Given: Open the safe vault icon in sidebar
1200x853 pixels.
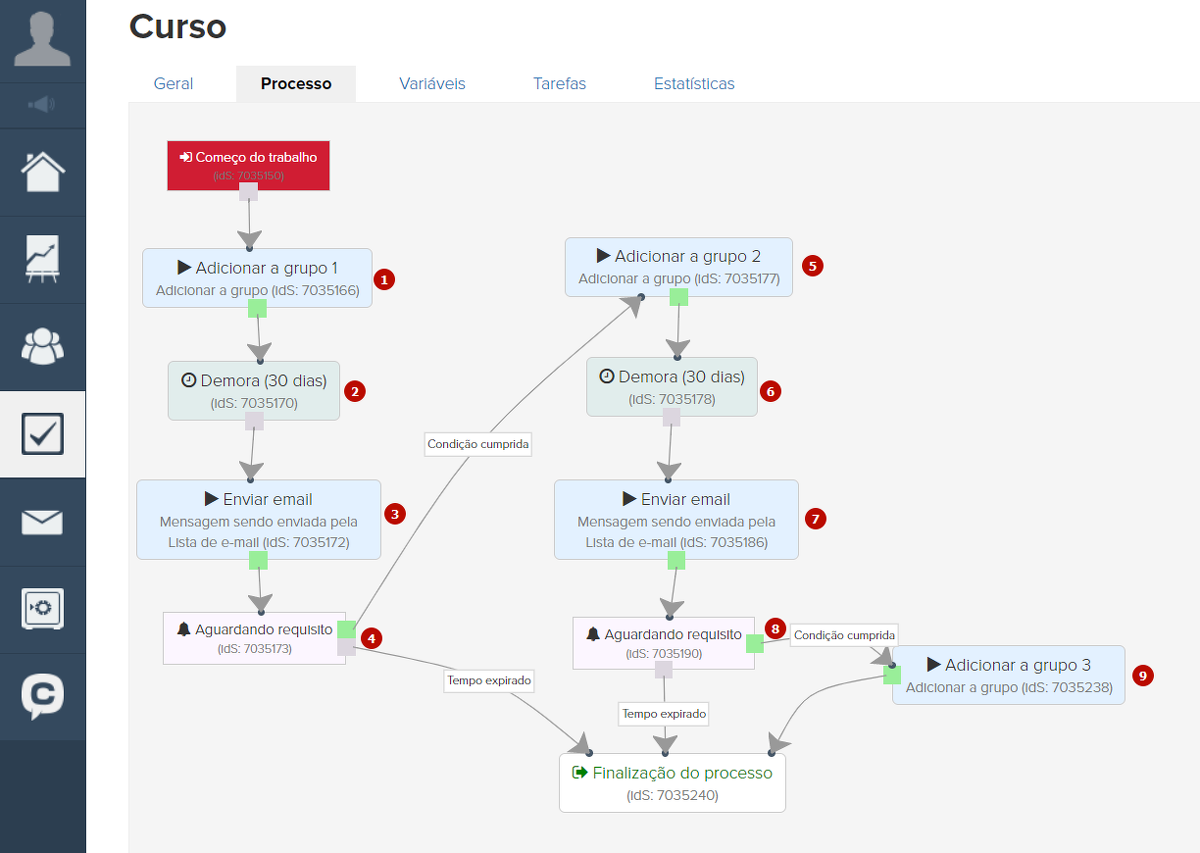Looking at the screenshot, I should tap(42, 608).
